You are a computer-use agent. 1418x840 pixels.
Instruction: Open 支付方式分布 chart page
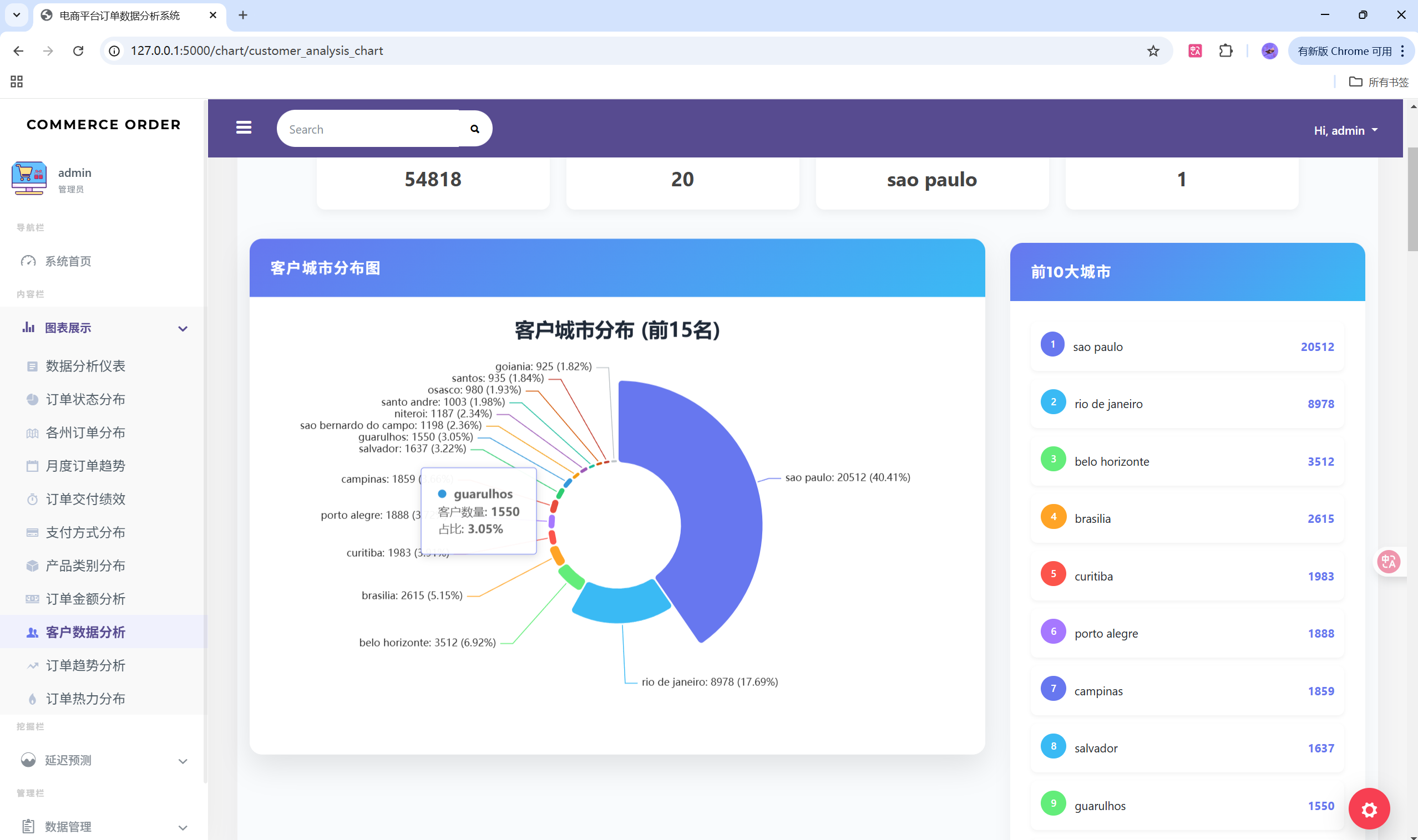85,532
